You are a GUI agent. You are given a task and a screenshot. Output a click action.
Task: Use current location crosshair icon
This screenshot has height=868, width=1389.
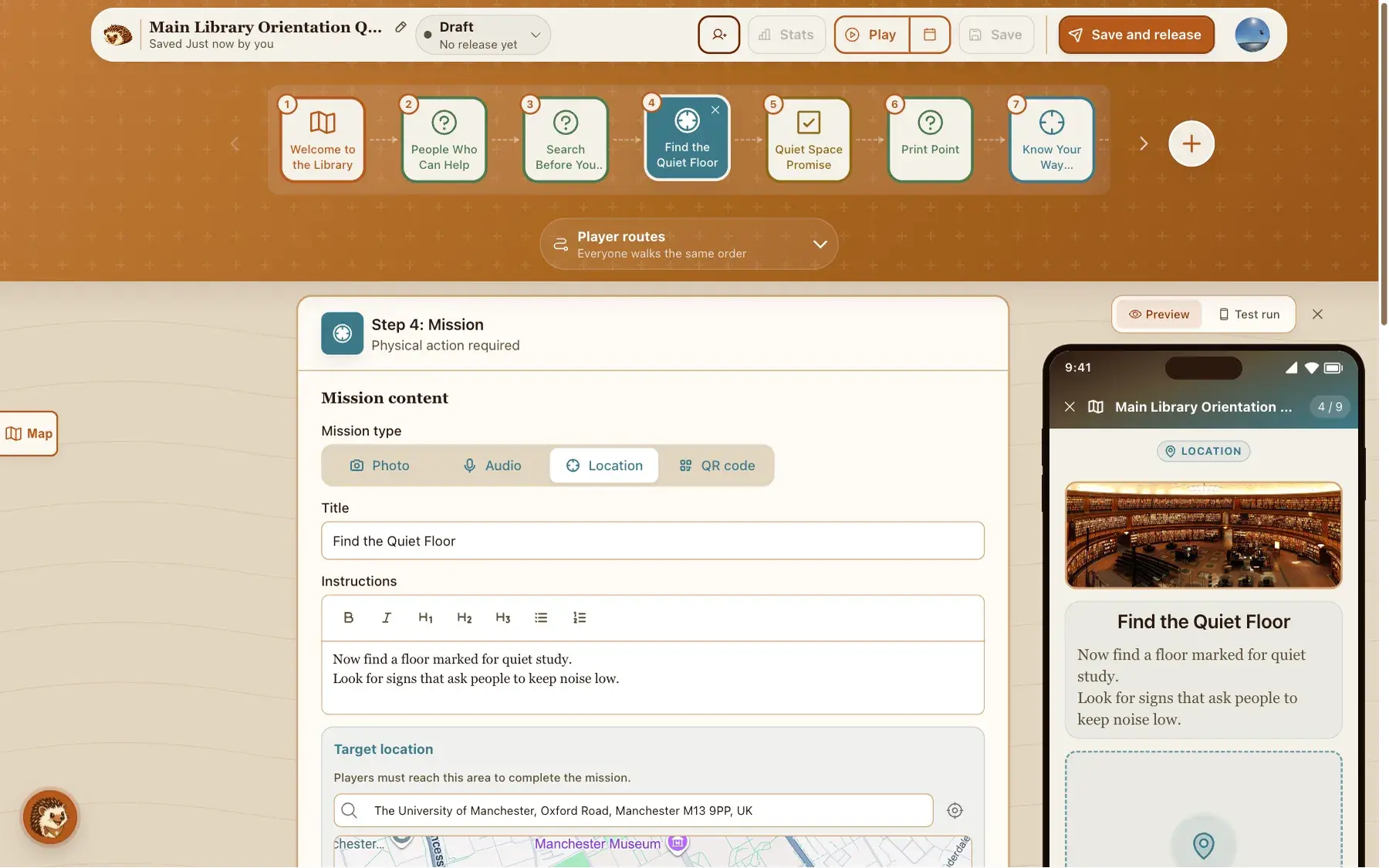pos(955,810)
